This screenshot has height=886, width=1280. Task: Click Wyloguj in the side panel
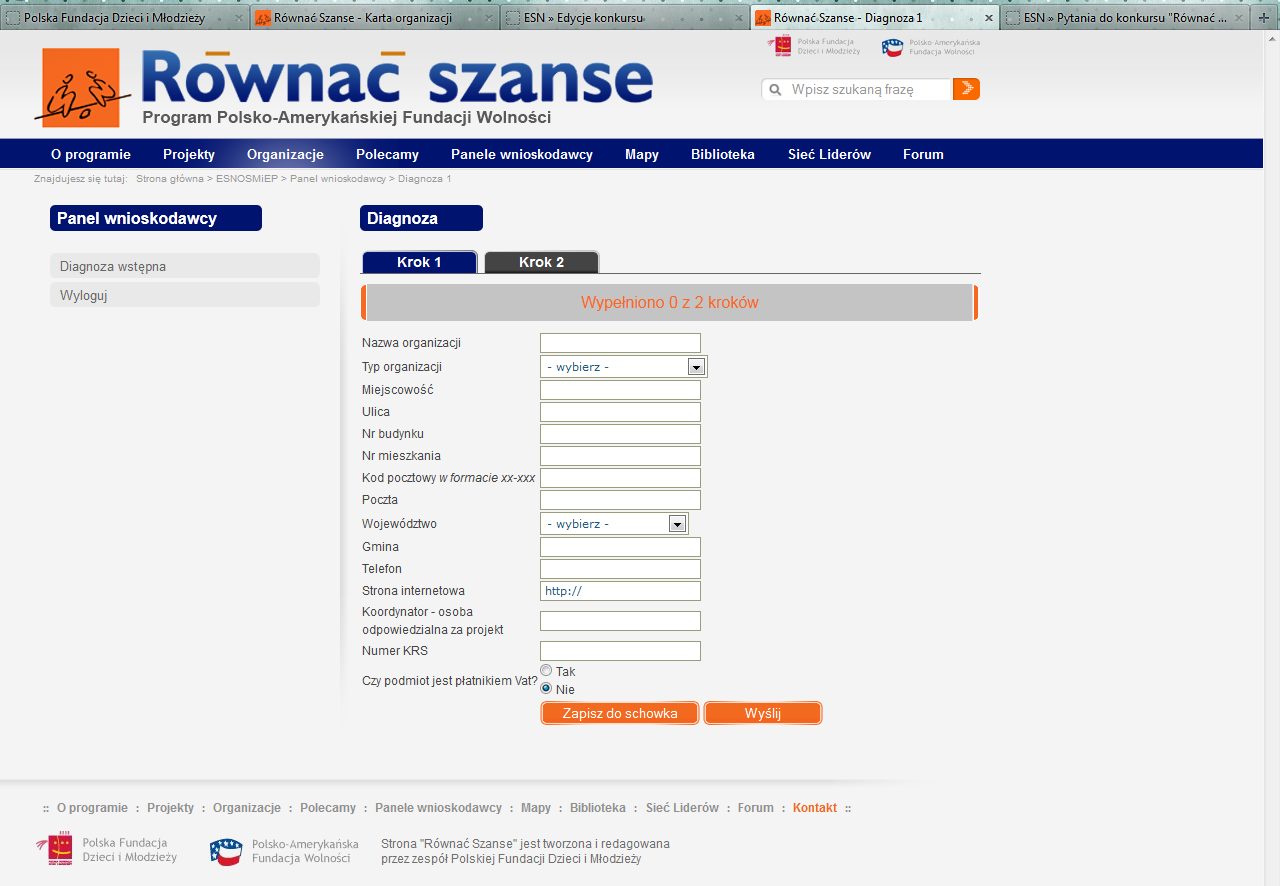point(185,295)
